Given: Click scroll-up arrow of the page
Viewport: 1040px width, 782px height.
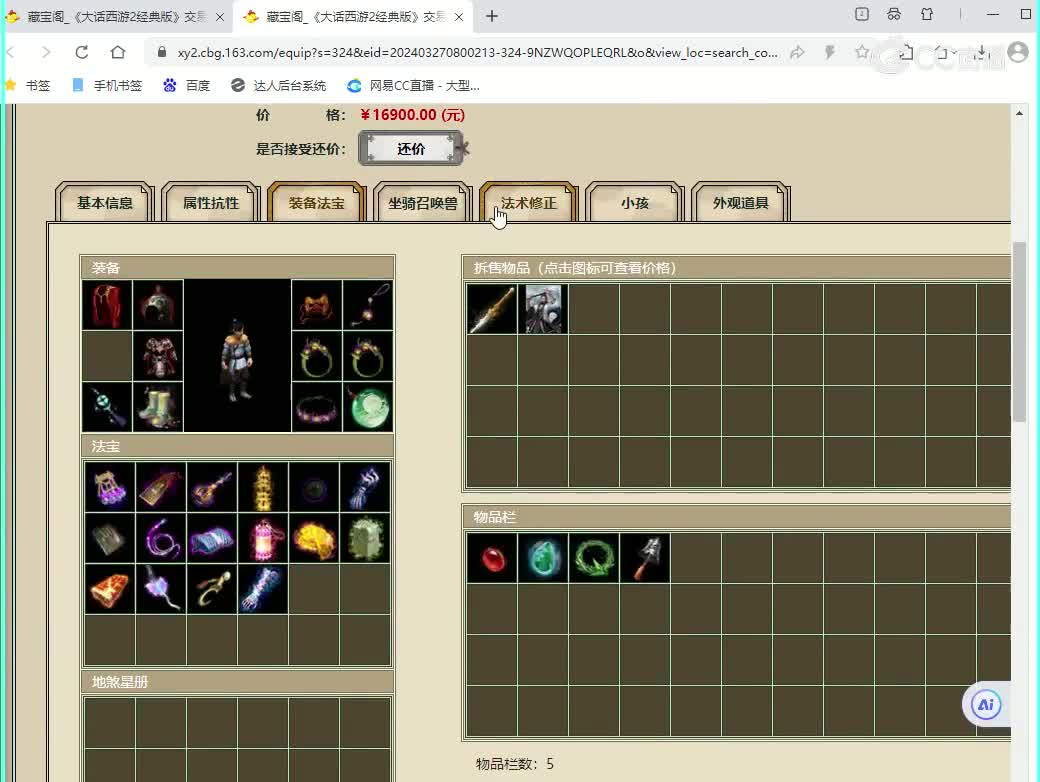Looking at the screenshot, I should (1019, 113).
